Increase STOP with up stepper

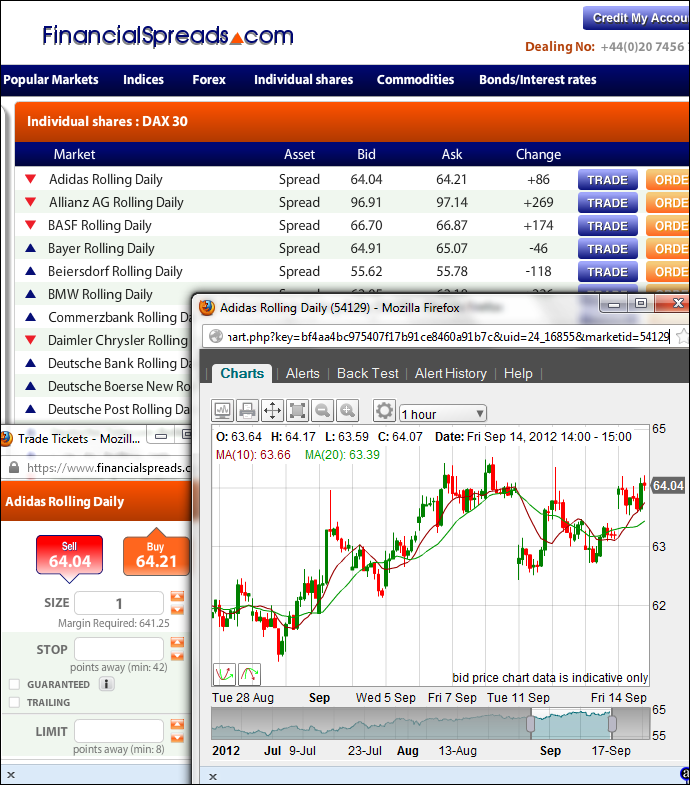(x=177, y=642)
